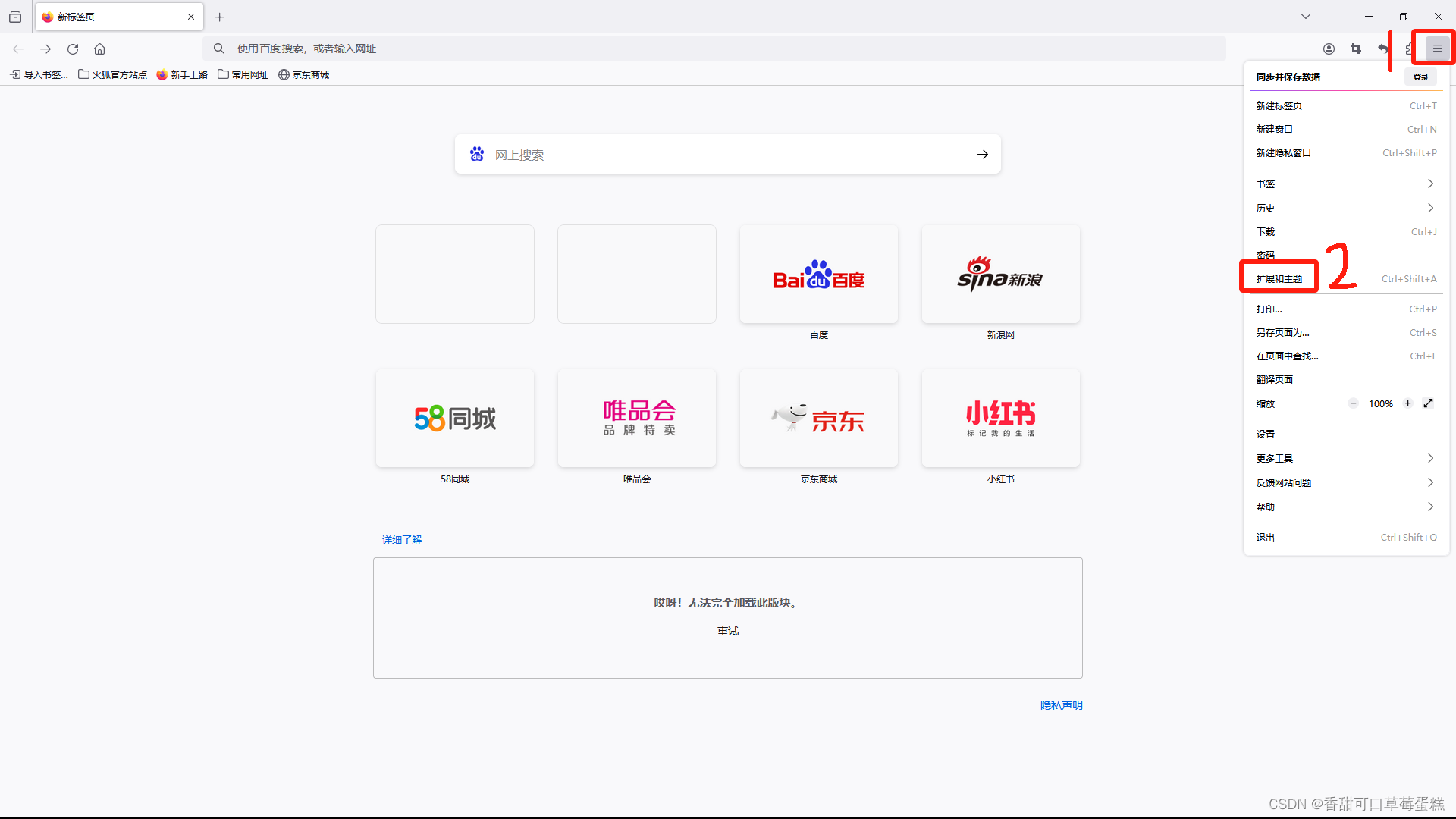Open the 导入书签 bookmark toolbar item
This screenshot has height=819, width=1456.
pos(39,74)
